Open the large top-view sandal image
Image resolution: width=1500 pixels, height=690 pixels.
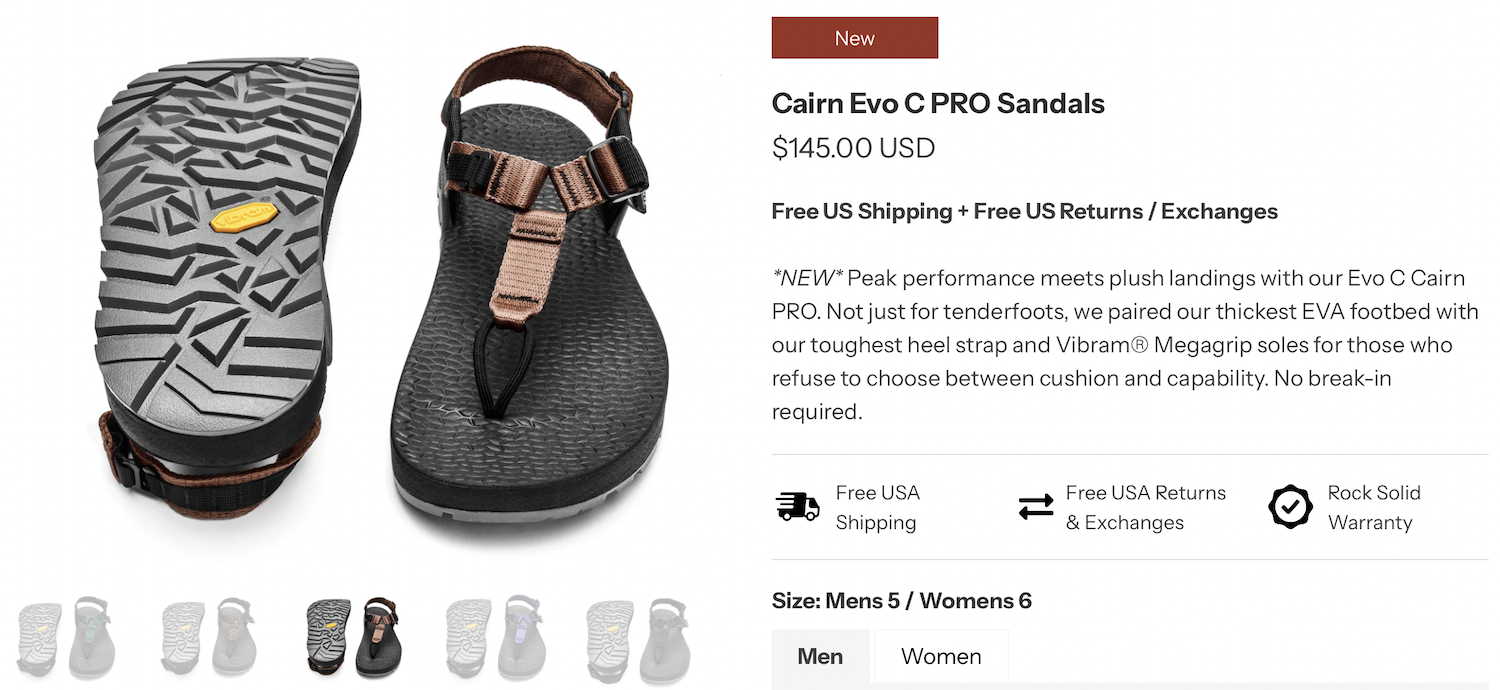540,300
